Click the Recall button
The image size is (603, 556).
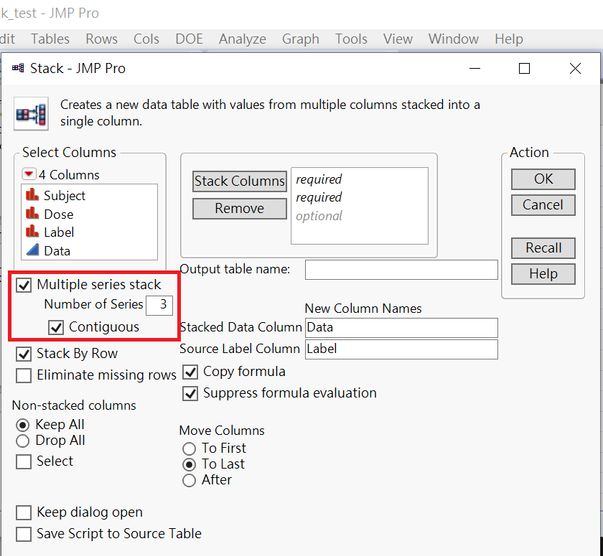[x=543, y=248]
